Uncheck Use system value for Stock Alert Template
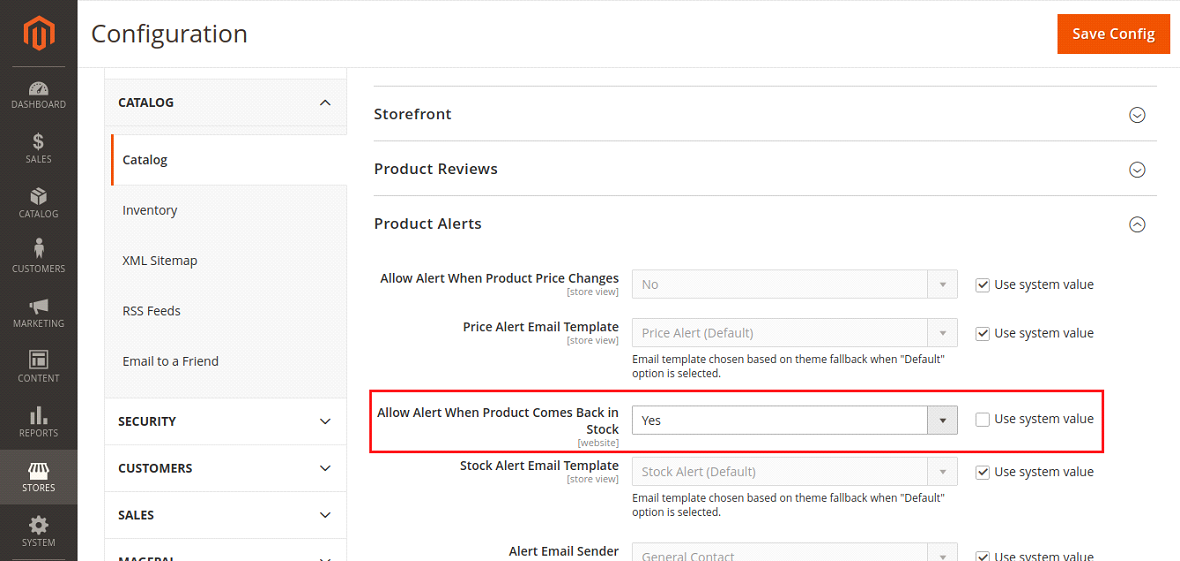Screen dimensions: 1180x561 coord(982,472)
